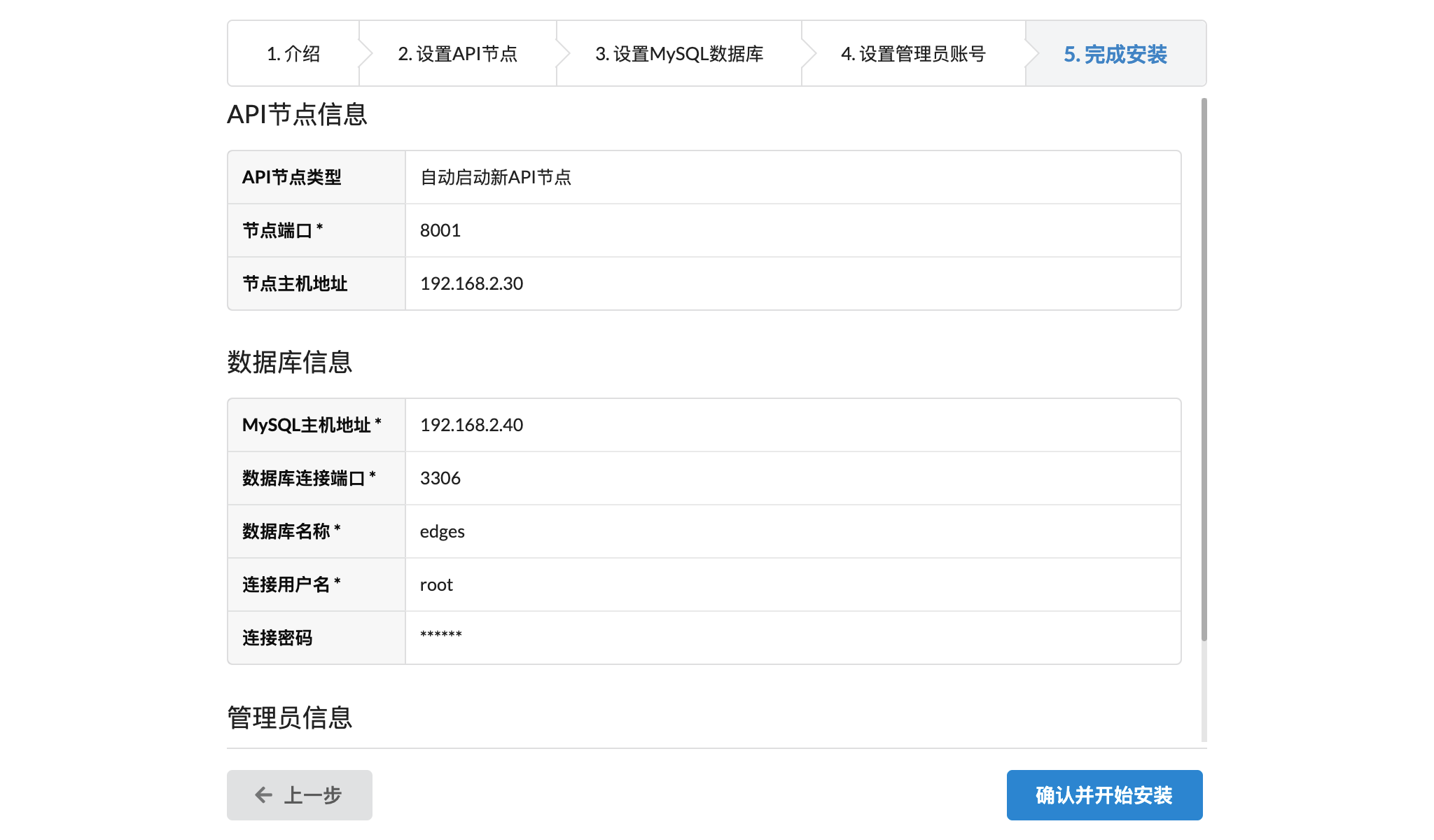
Task: Click the 节点主机地址 label
Action: (295, 283)
